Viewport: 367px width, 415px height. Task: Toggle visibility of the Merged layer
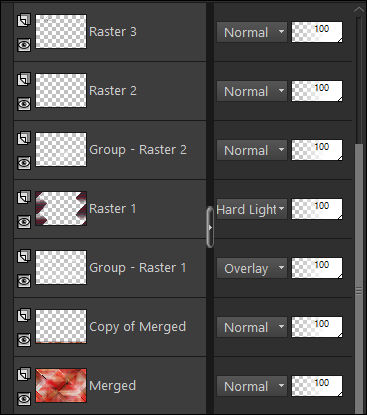pyautogui.click(x=24, y=399)
